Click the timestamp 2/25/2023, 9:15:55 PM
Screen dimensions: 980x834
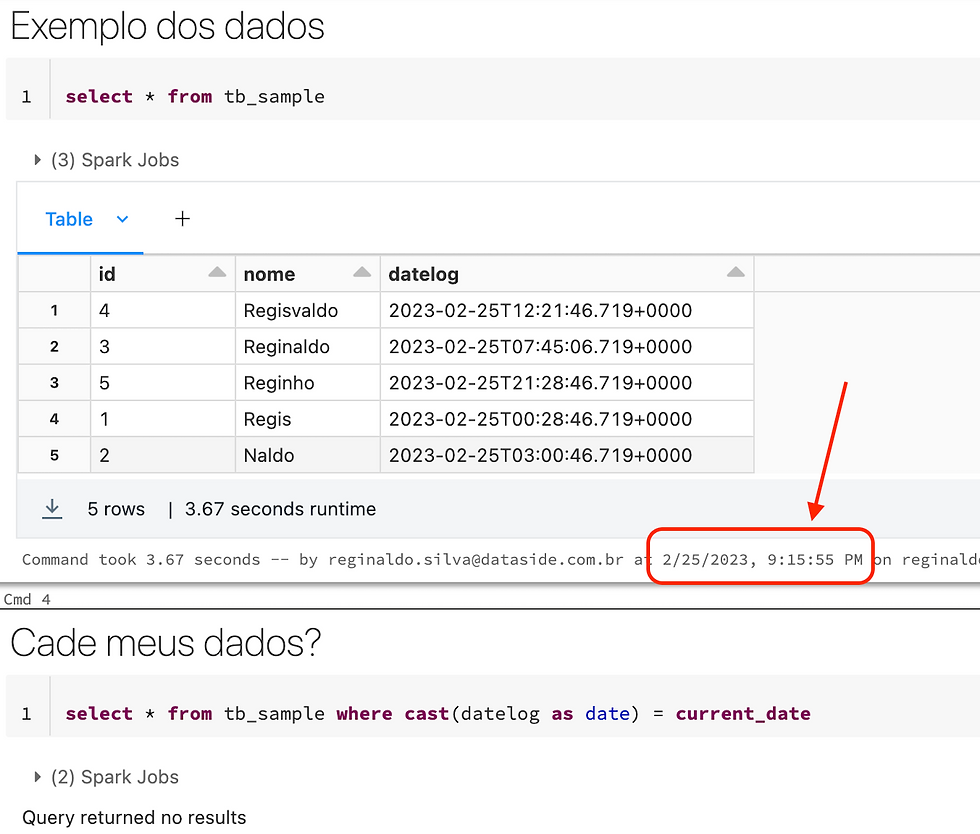tap(762, 560)
